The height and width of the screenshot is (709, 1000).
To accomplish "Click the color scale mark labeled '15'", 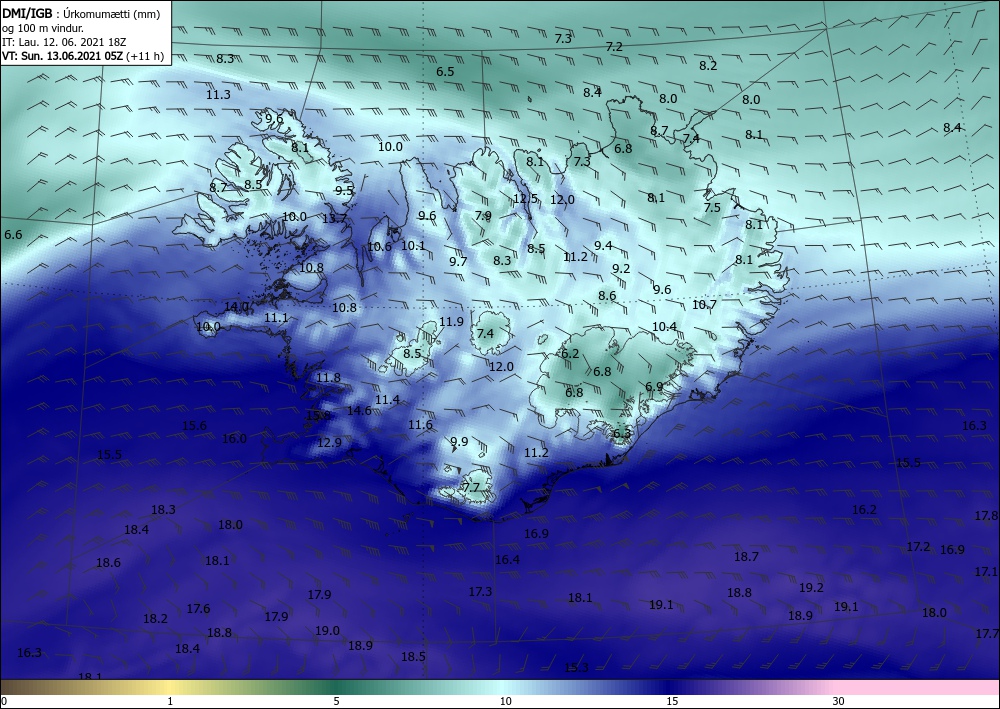I will (672, 701).
